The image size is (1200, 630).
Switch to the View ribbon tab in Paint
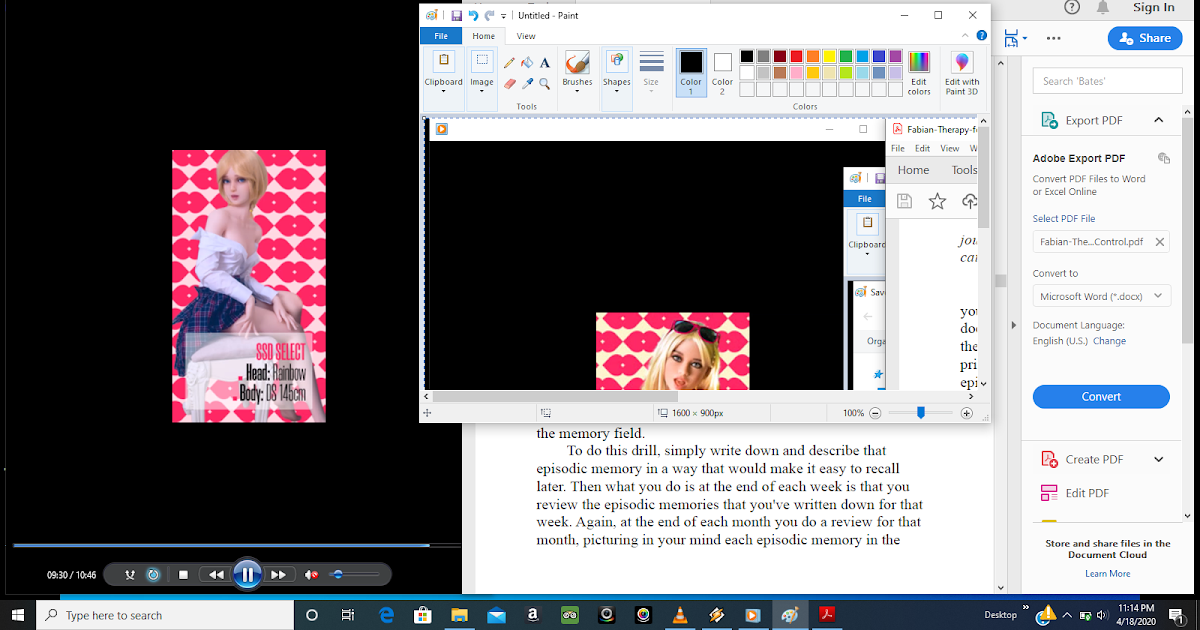point(526,36)
